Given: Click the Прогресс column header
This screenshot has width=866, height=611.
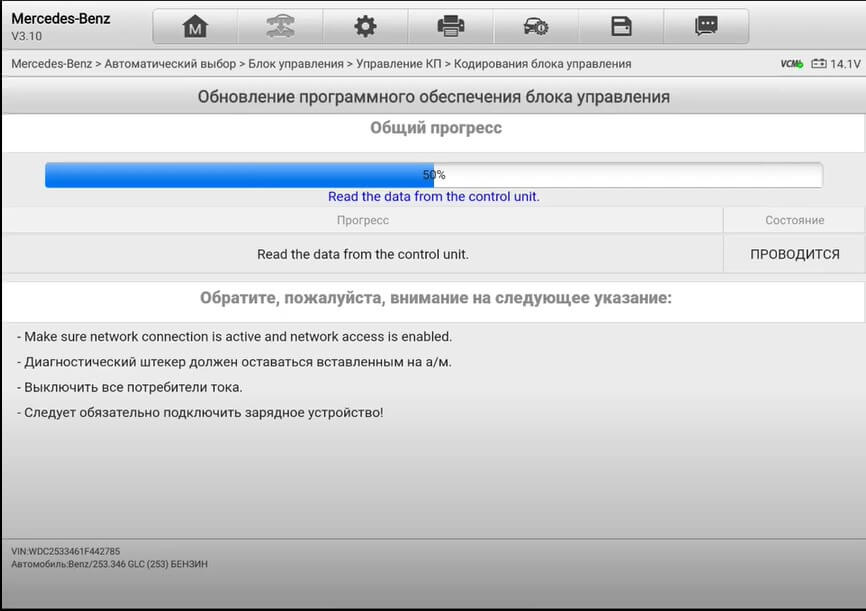Looking at the screenshot, I should tap(363, 220).
